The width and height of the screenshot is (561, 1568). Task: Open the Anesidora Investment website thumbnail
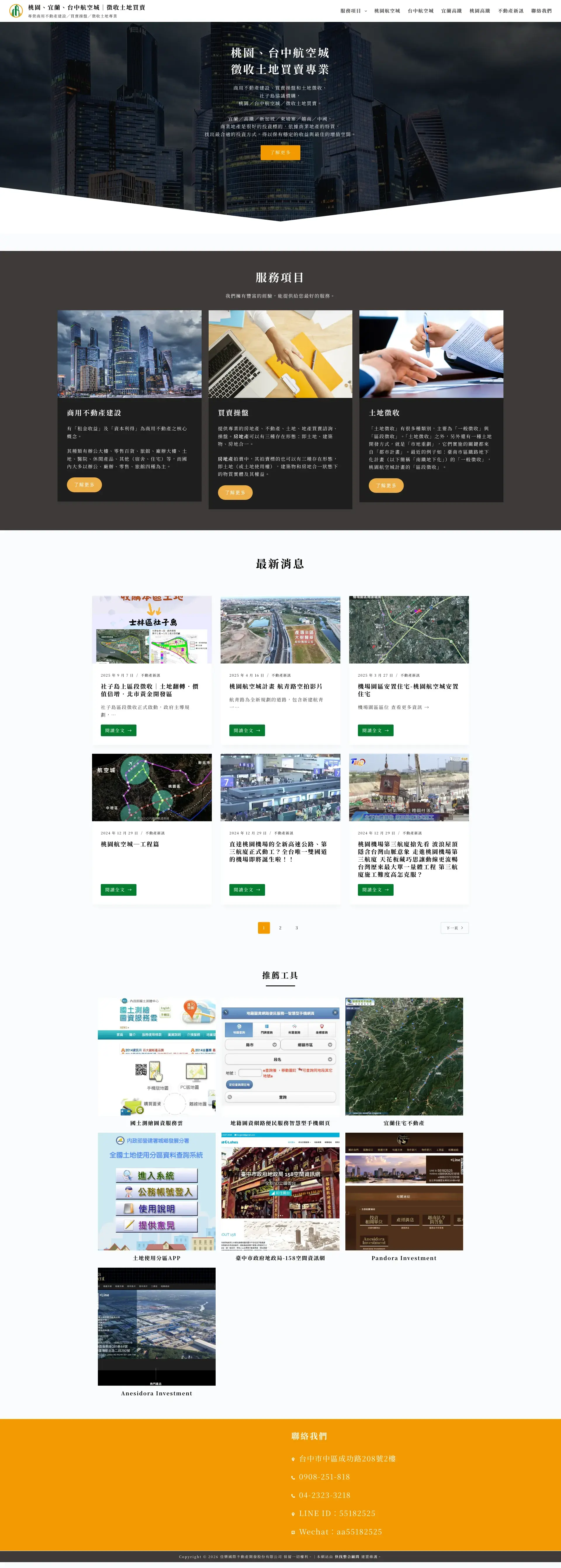[157, 1326]
